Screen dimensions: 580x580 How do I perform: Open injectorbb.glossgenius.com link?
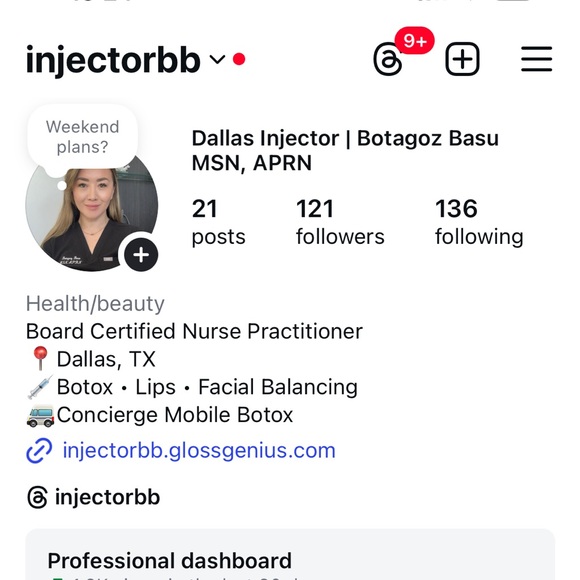click(199, 451)
